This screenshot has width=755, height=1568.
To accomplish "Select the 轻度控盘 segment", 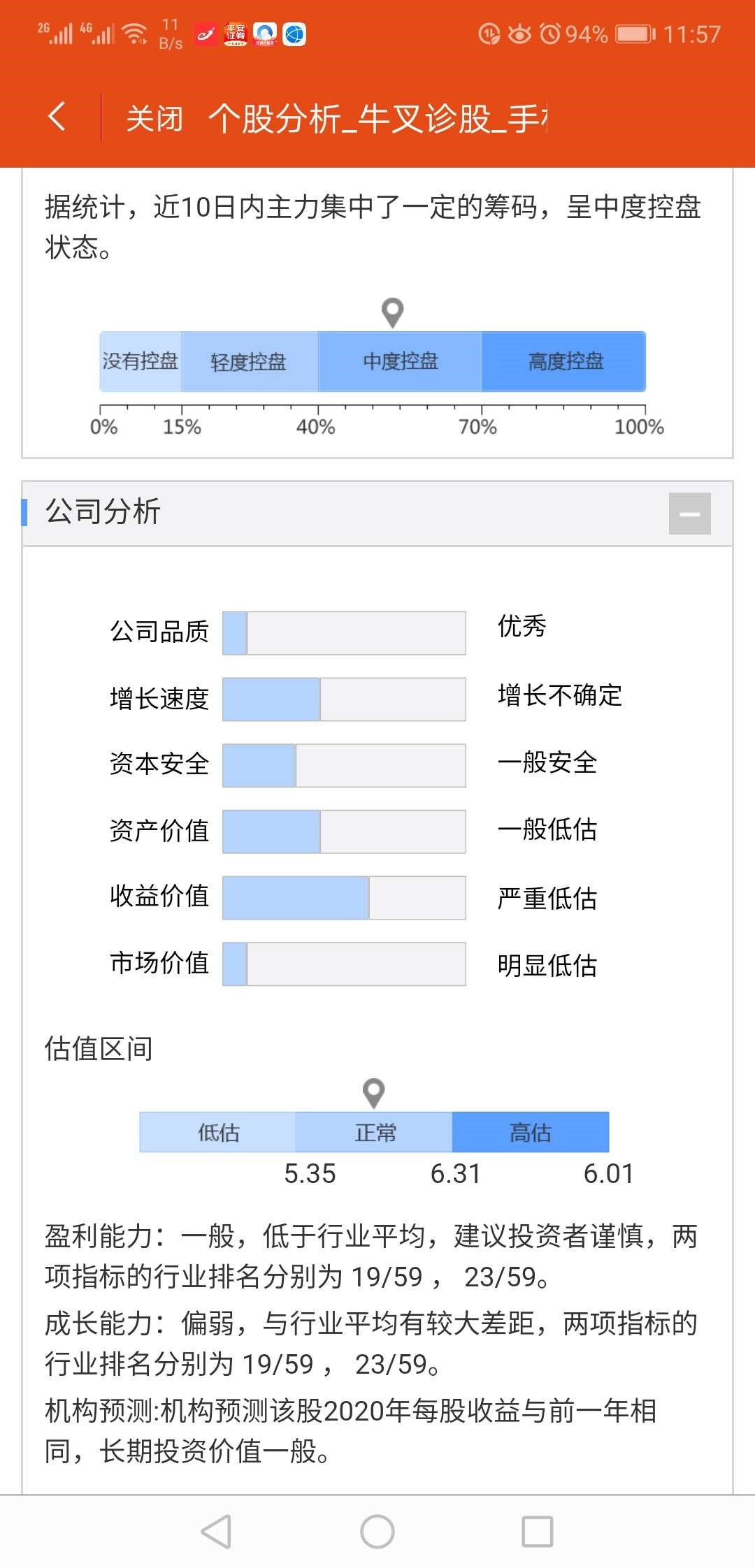I will coord(249,361).
